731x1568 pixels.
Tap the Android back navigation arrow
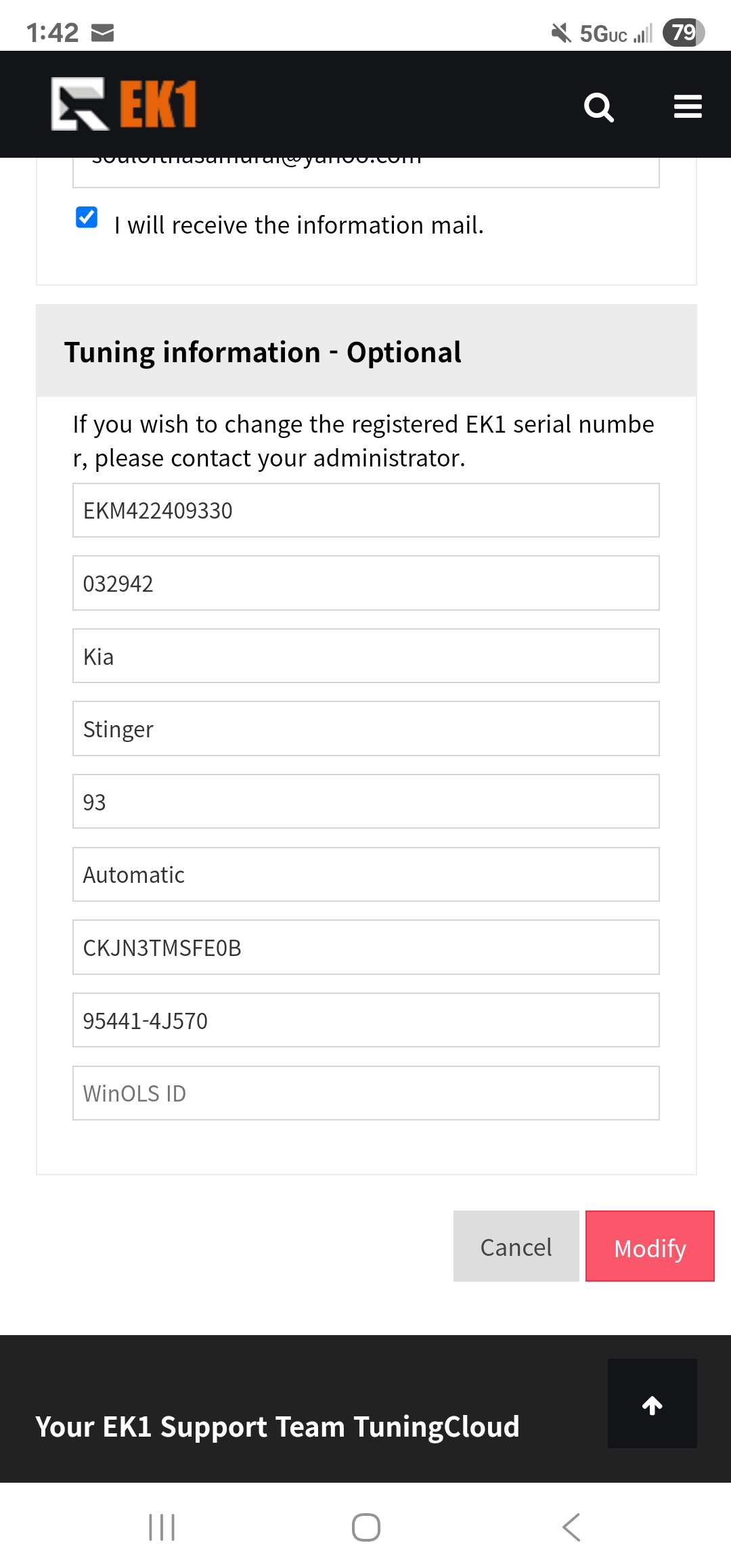571,1527
